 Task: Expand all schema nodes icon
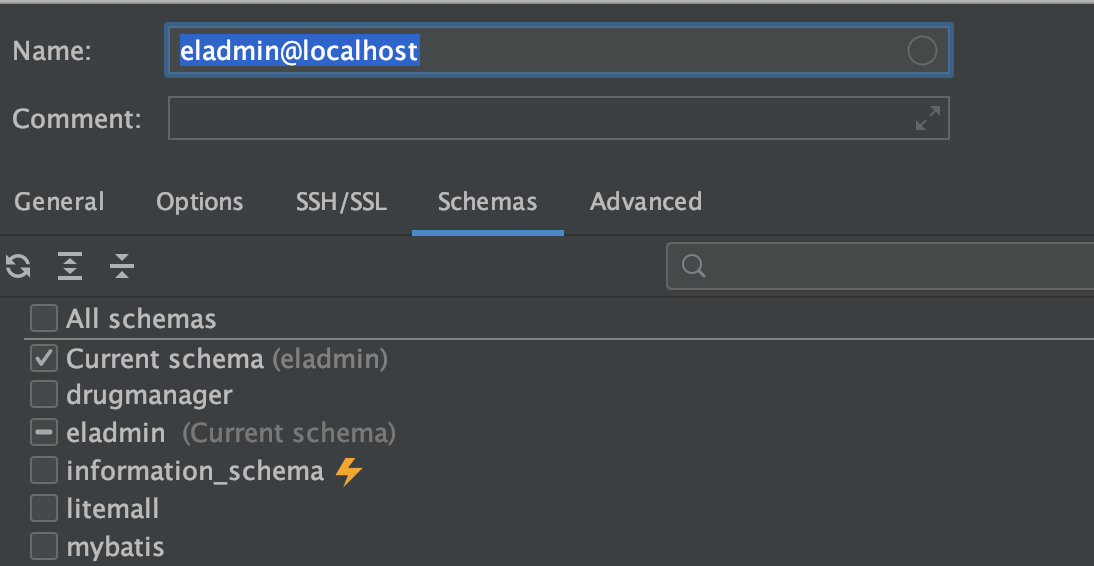point(70,266)
